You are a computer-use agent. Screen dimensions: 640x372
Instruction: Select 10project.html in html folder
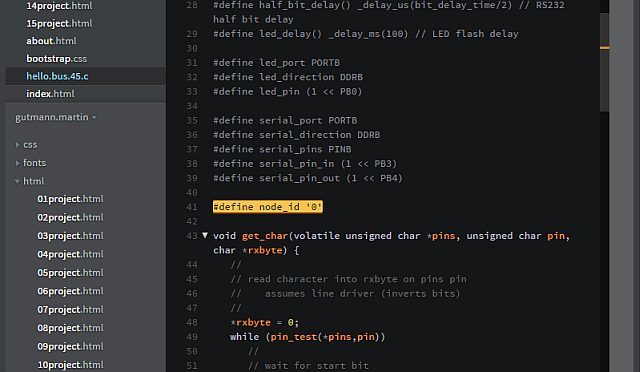click(70, 365)
